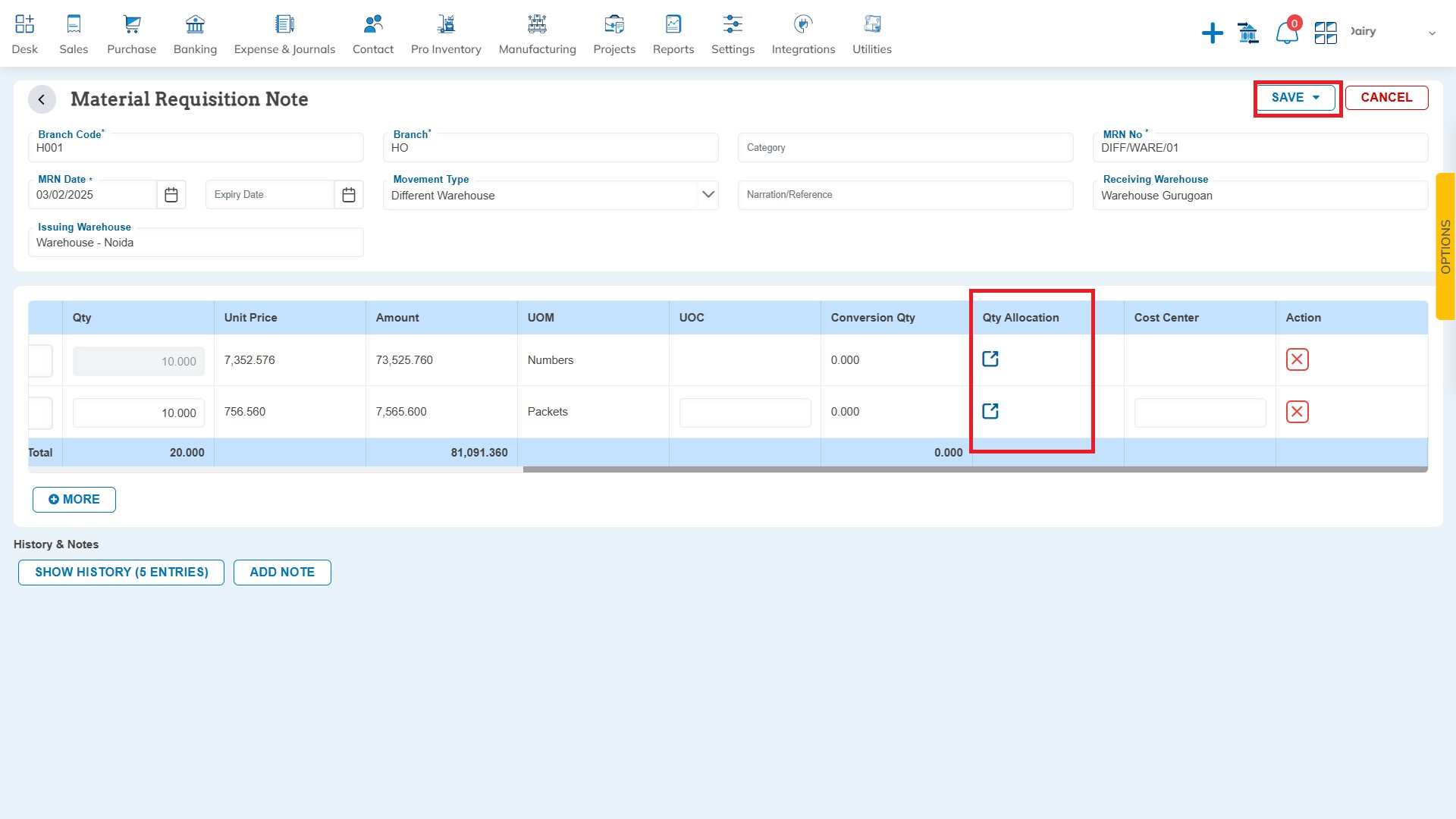This screenshot has height=819, width=1456.
Task: Go to Banking section
Action: (195, 34)
